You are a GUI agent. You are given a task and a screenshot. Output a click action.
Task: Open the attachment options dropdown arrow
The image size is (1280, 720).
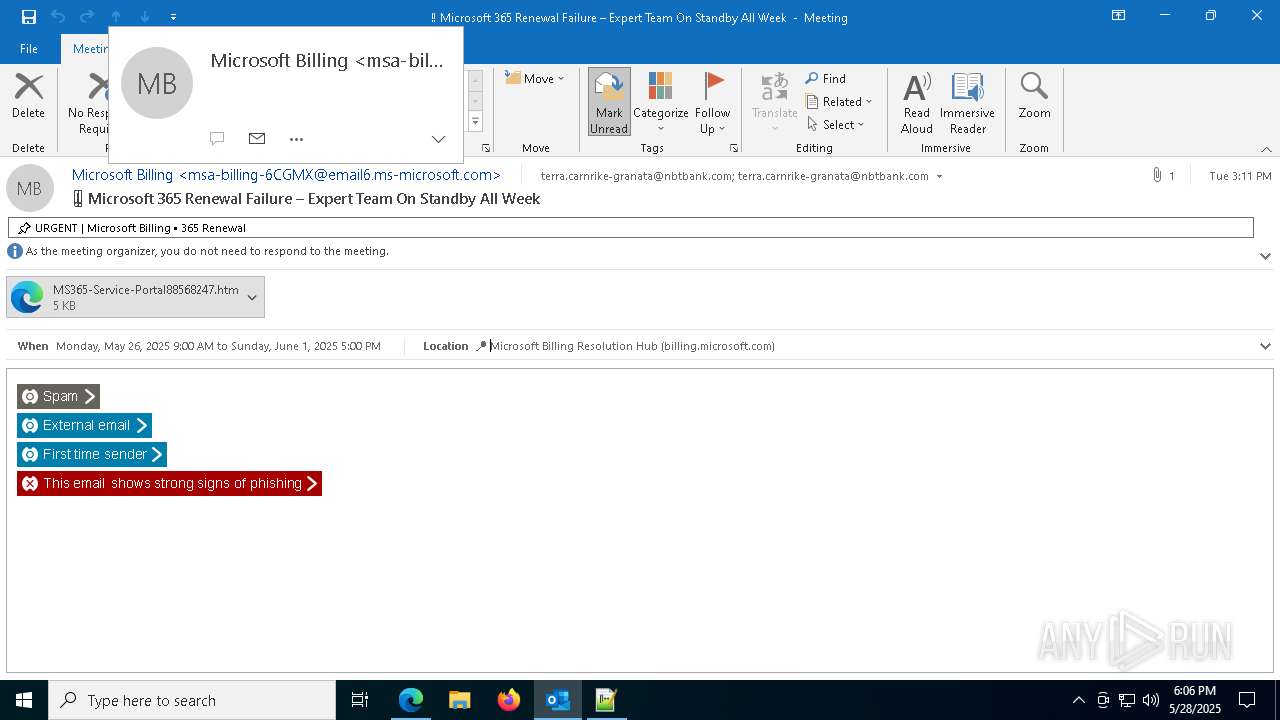pyautogui.click(x=252, y=297)
